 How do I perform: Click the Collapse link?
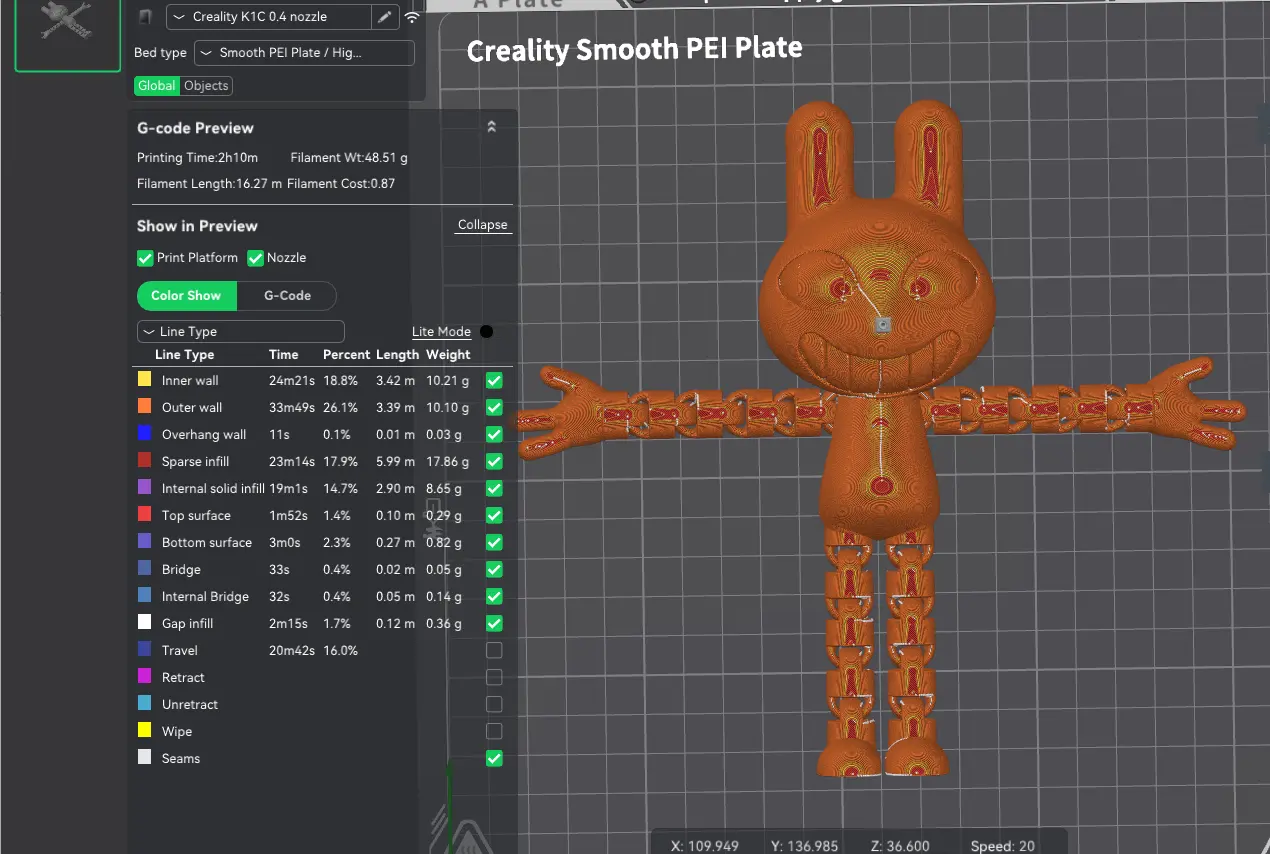tap(483, 225)
